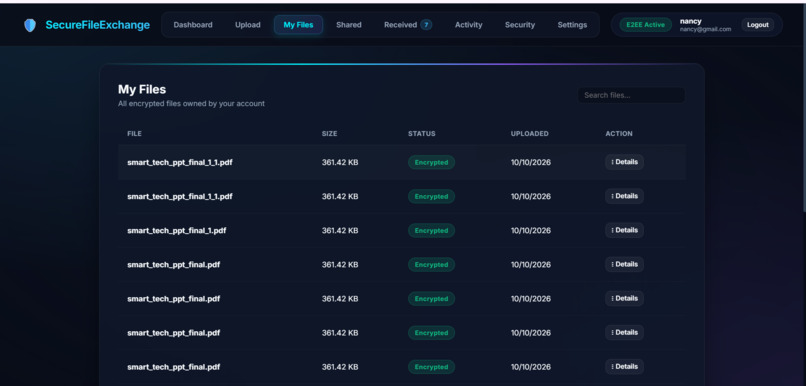Open the Received tab
The height and width of the screenshot is (386, 806).
pyautogui.click(x=400, y=25)
